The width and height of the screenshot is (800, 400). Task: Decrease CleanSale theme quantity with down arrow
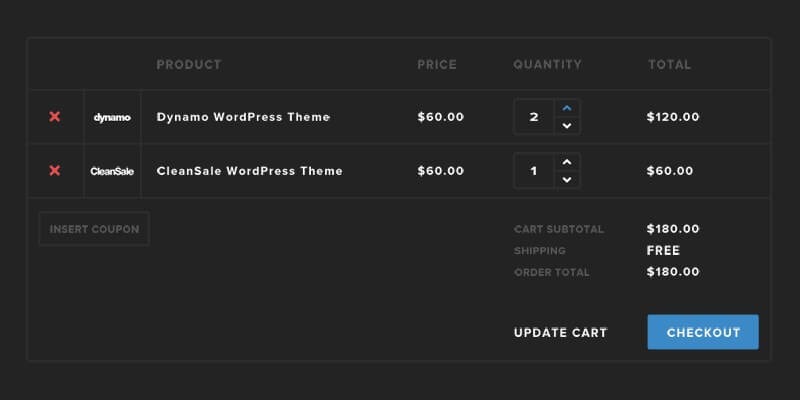567,180
